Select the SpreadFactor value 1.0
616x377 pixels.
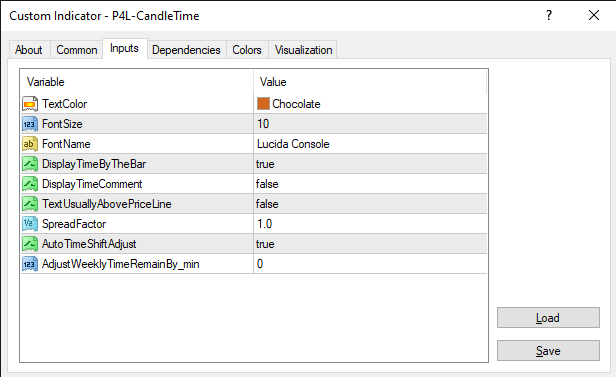264,224
